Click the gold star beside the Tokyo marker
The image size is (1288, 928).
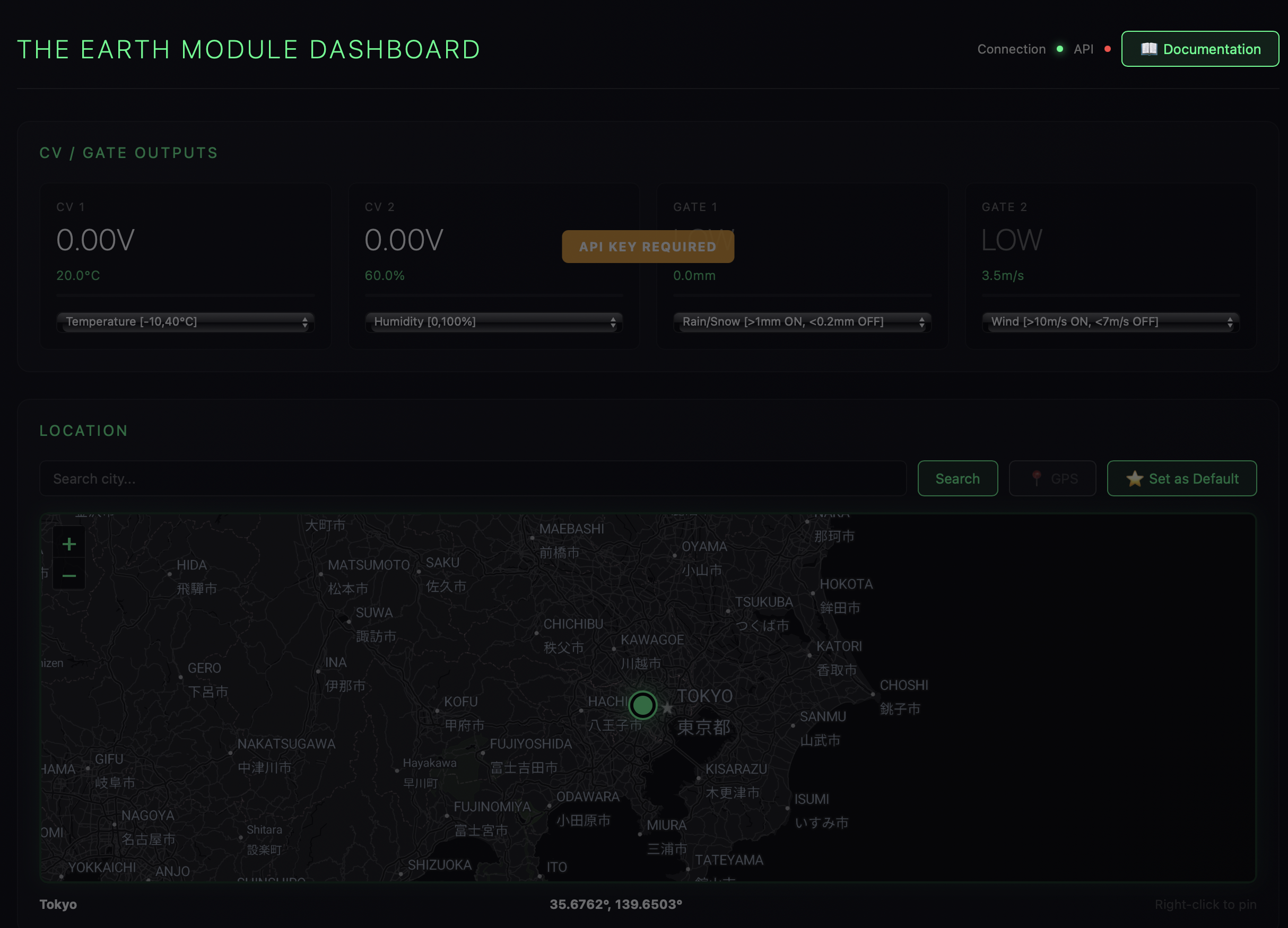click(x=668, y=708)
